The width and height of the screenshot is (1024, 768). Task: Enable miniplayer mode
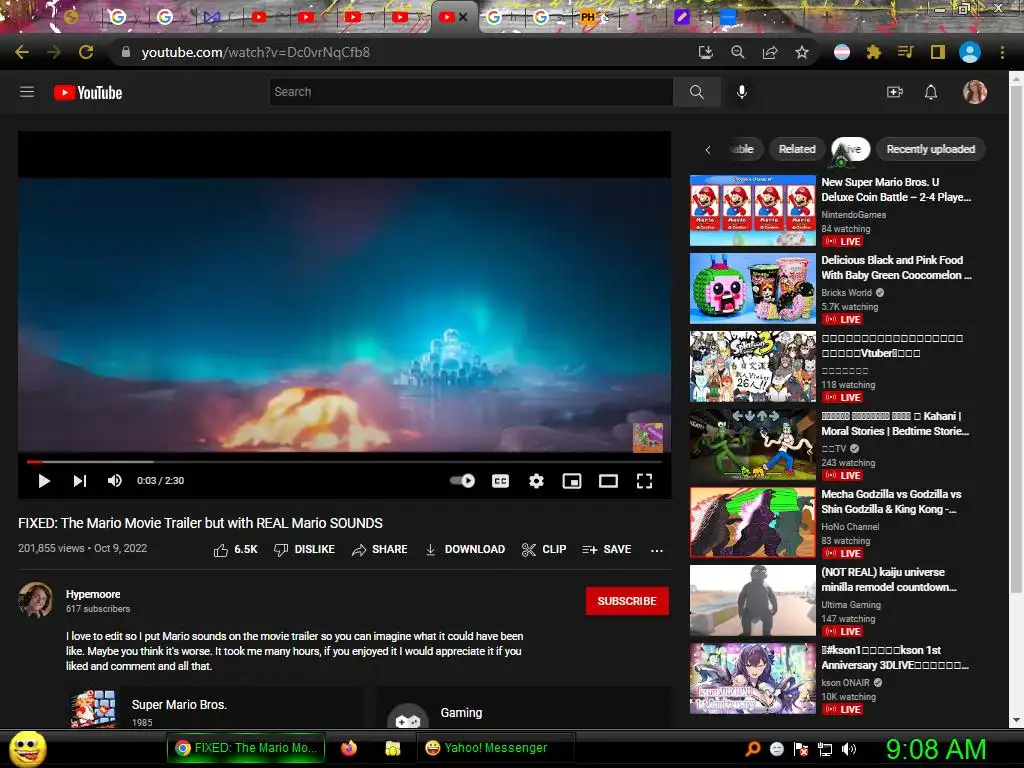coord(572,481)
